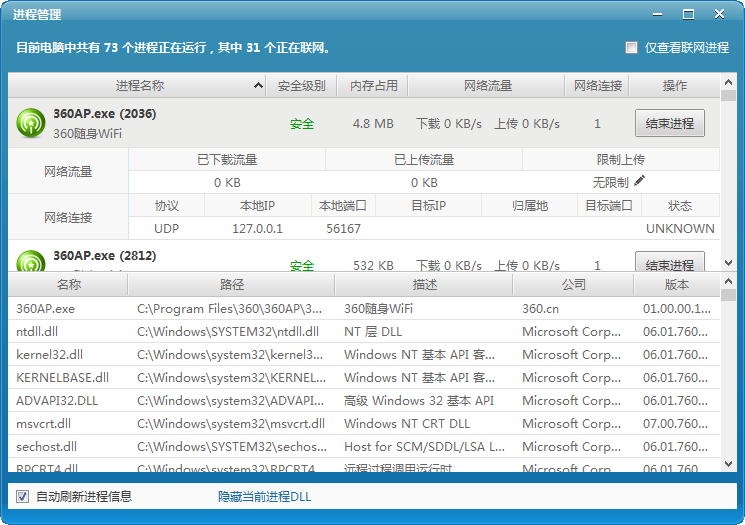Select the sechost.dll row
Image resolution: width=745 pixels, height=525 pixels.
pyautogui.click(x=364, y=447)
